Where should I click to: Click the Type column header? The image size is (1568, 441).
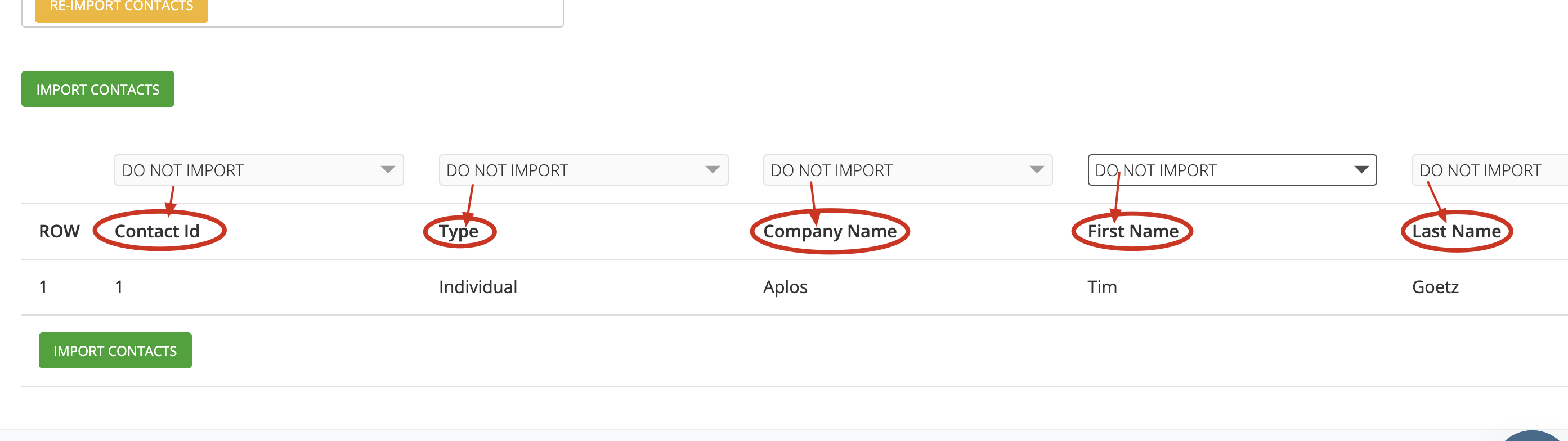pyautogui.click(x=458, y=232)
